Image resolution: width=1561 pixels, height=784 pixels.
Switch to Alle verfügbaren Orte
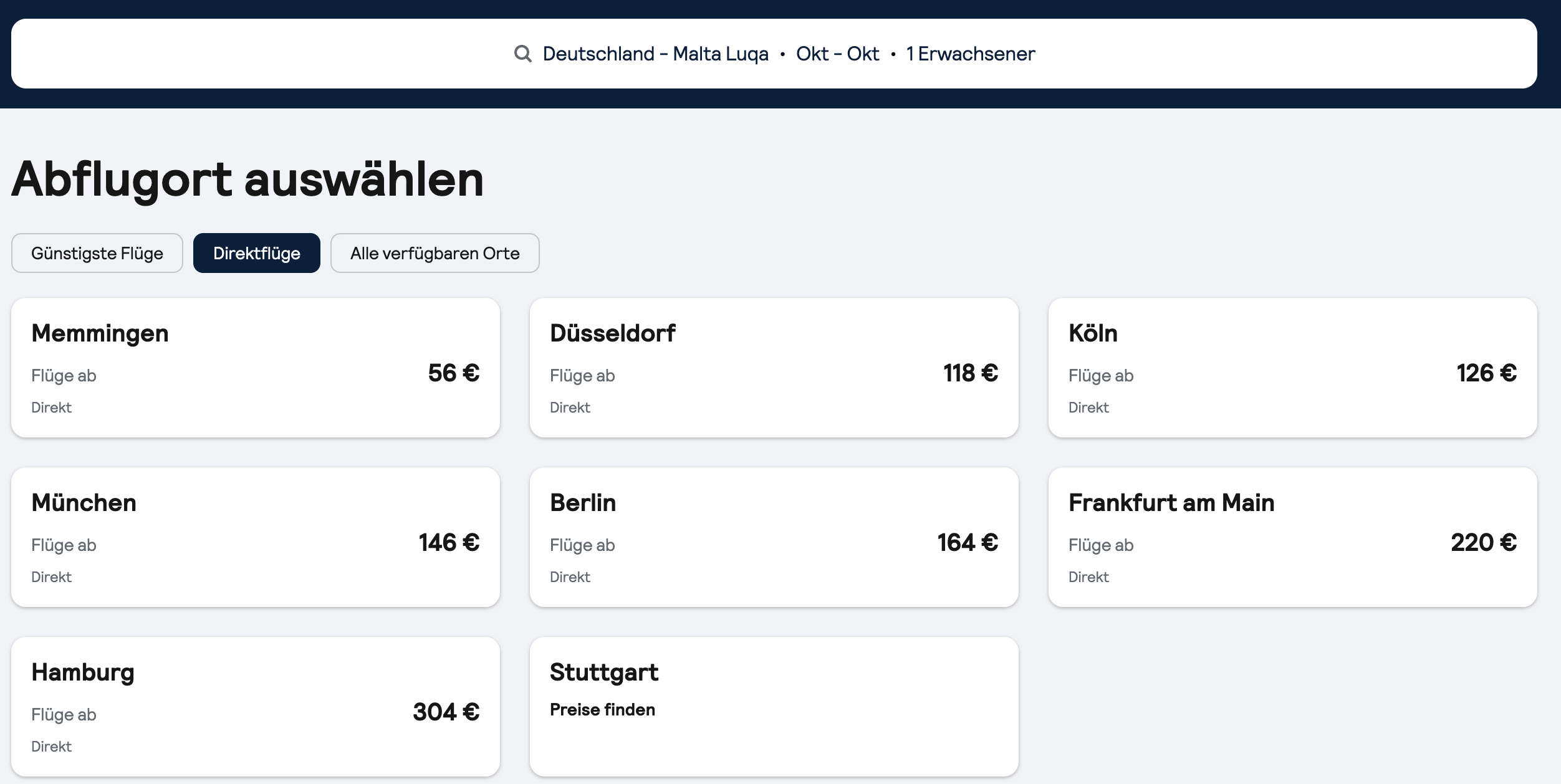click(435, 253)
